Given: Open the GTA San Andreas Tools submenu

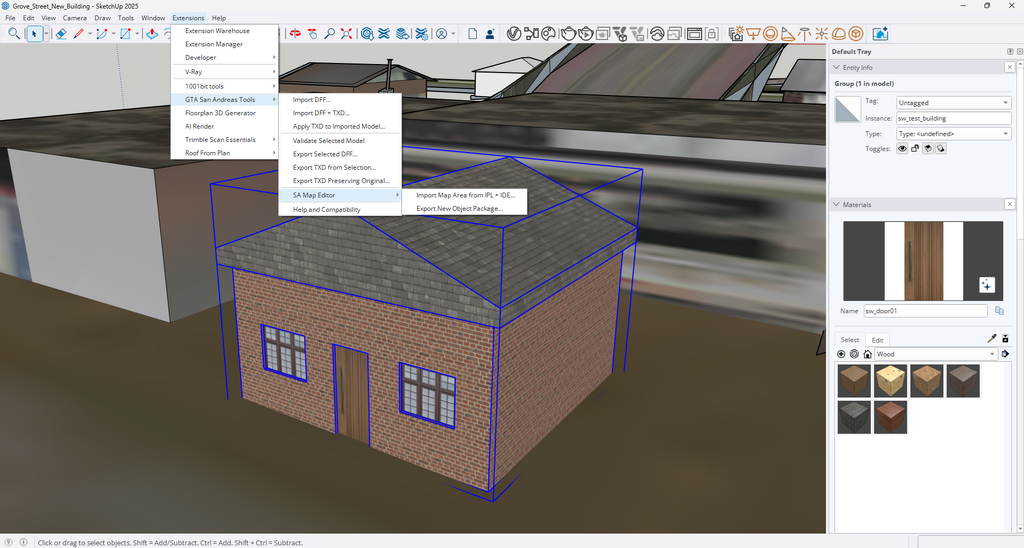Looking at the screenshot, I should click(225, 99).
